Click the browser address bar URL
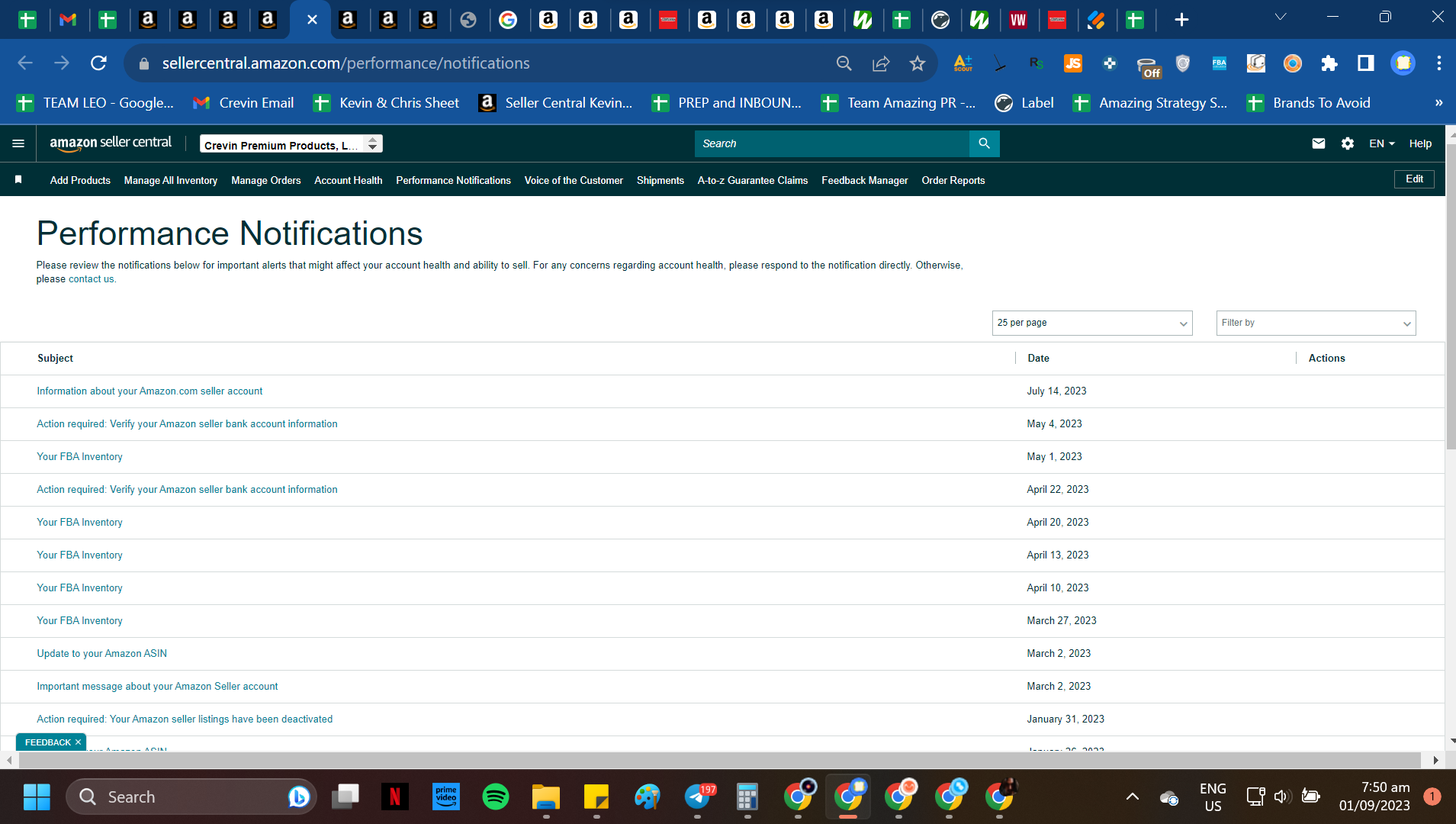 [x=346, y=63]
